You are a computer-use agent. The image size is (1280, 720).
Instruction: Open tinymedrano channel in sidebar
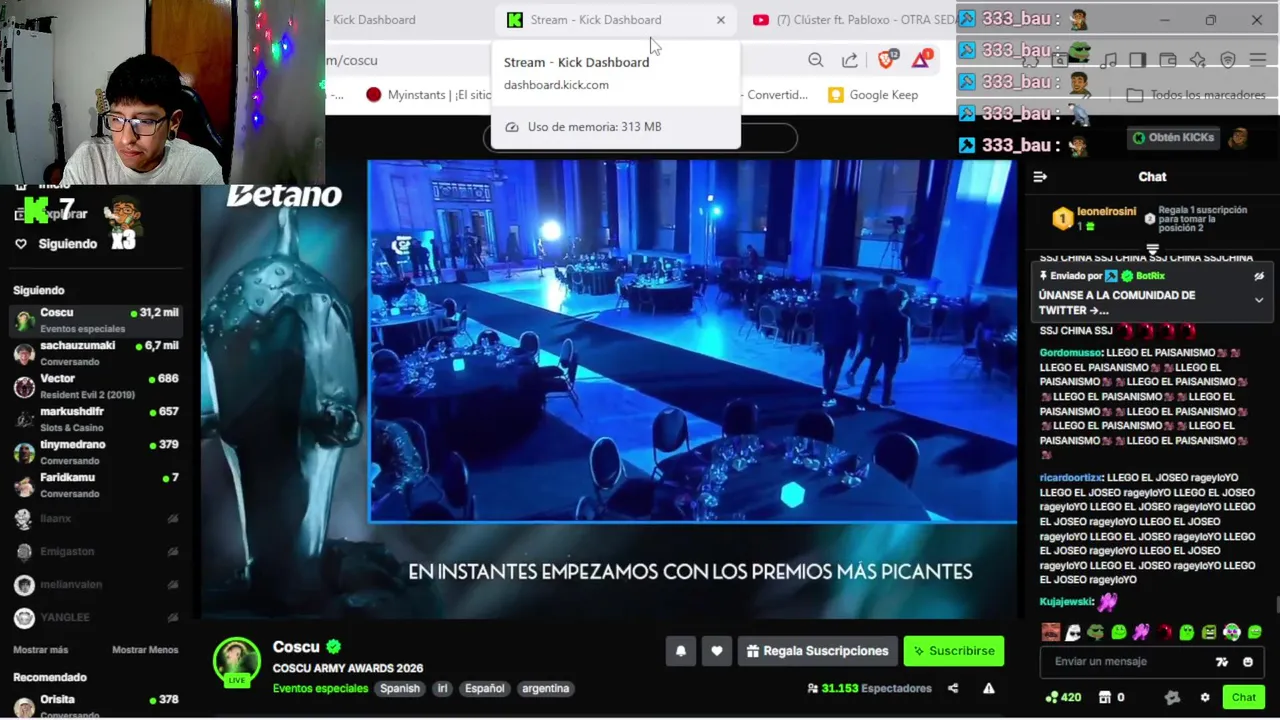[97, 452]
